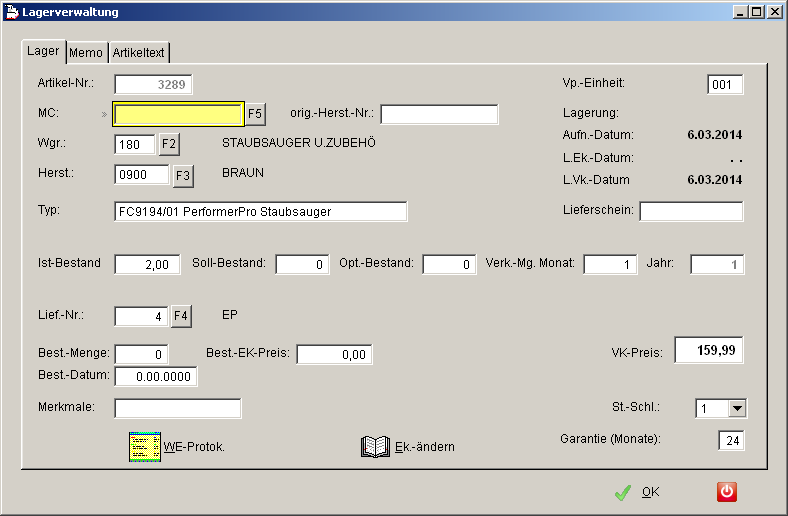Click the L.Vk.-Datum value 6.03.2014
Image resolution: width=788 pixels, height=516 pixels.
715,179
